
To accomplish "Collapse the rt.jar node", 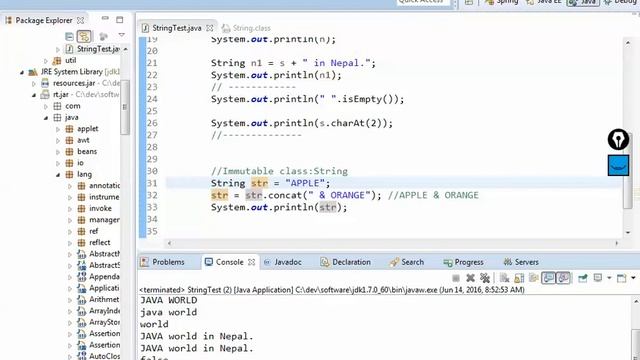I will pyautogui.click(x=34, y=95).
